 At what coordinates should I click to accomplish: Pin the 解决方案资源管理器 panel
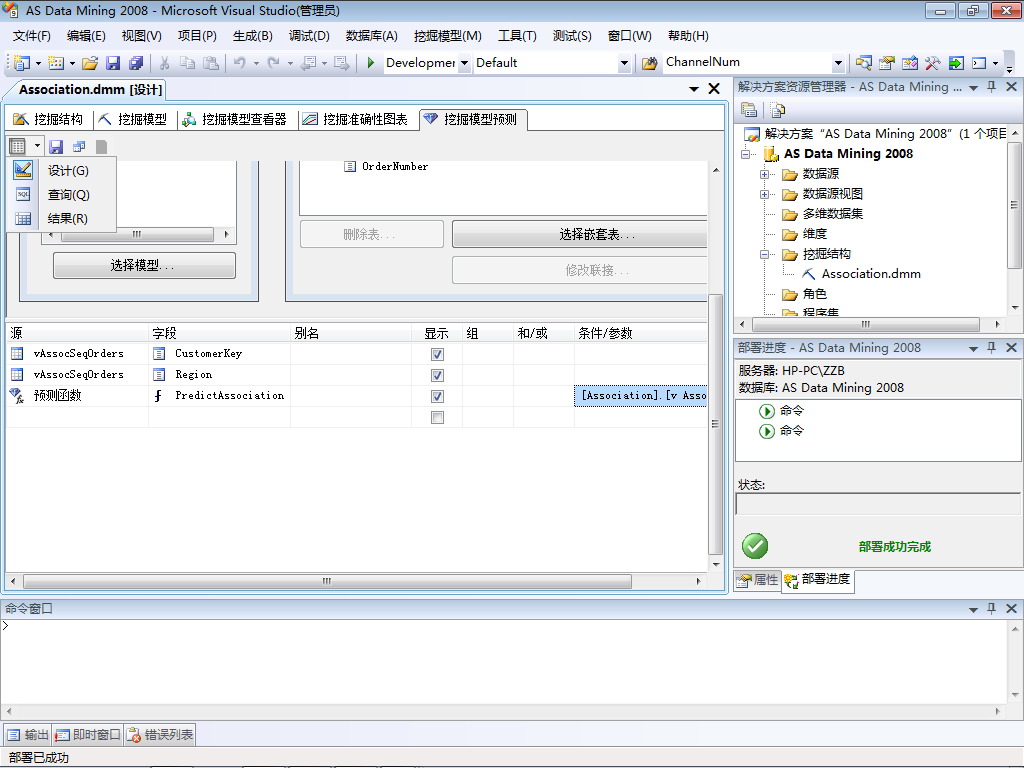[991, 86]
